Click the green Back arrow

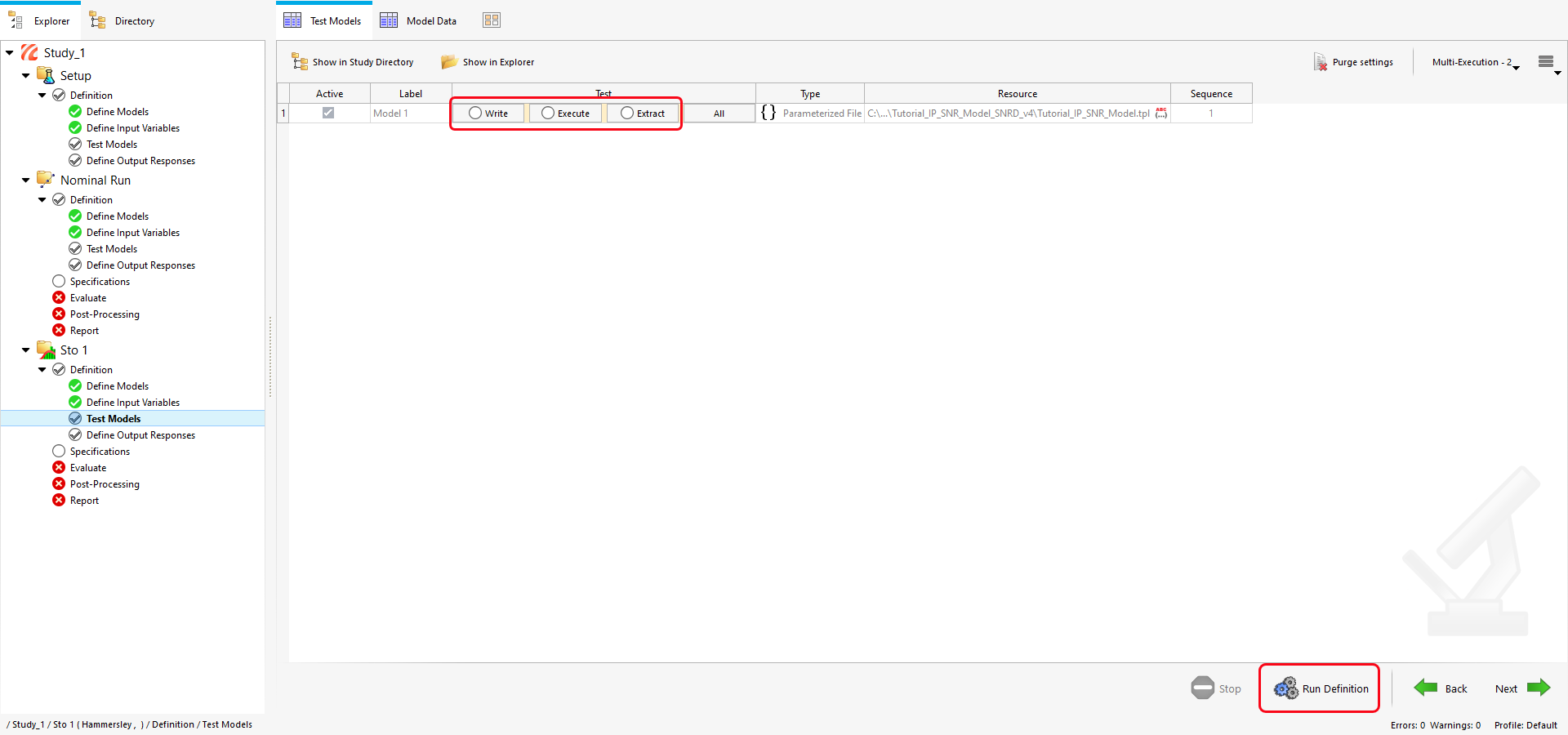[x=1426, y=688]
